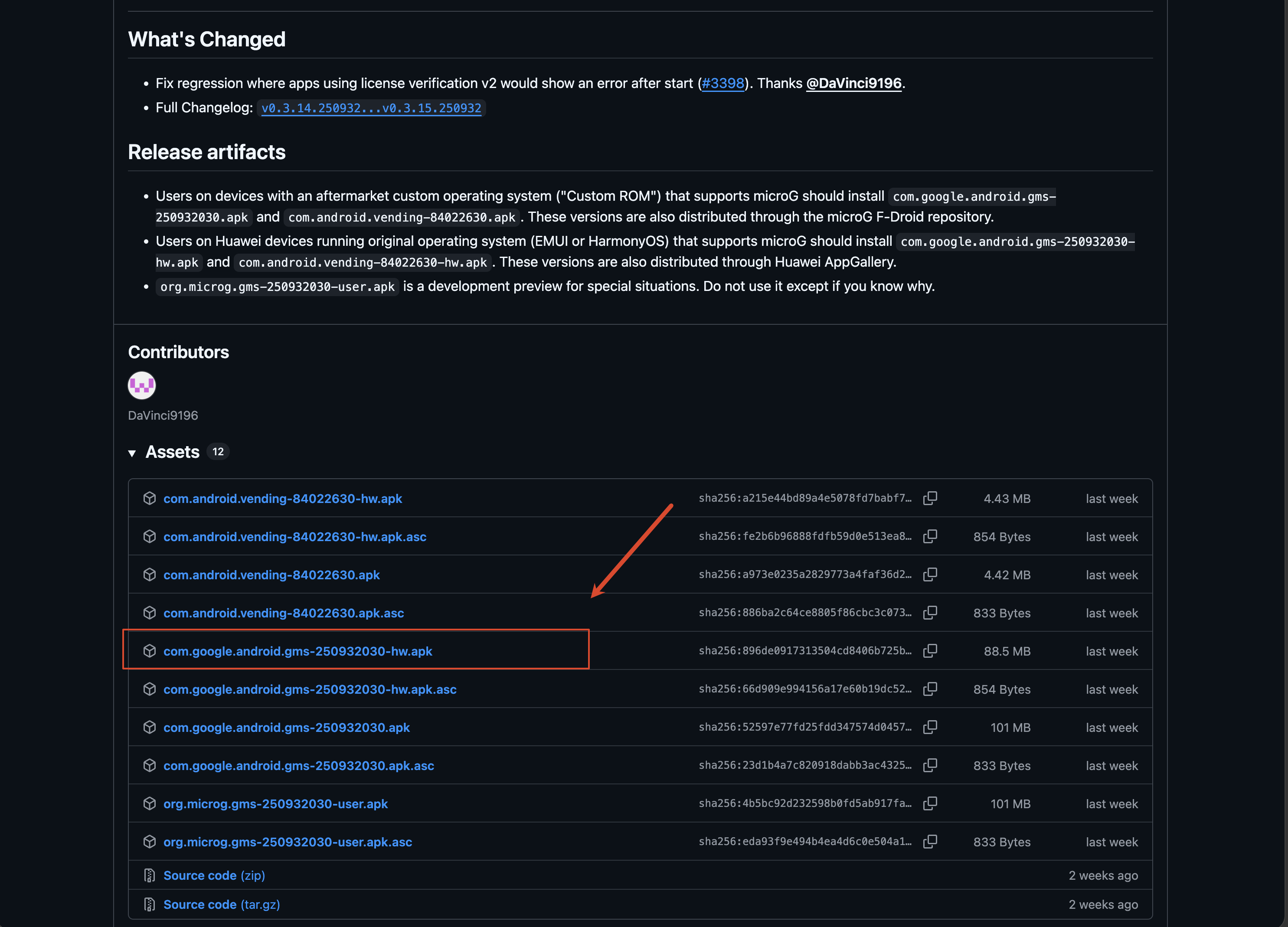Click sha256:4b5bc92d232598b0fd5ab917fa… hash text
Screen dimensions: 1288x927
coord(805,803)
